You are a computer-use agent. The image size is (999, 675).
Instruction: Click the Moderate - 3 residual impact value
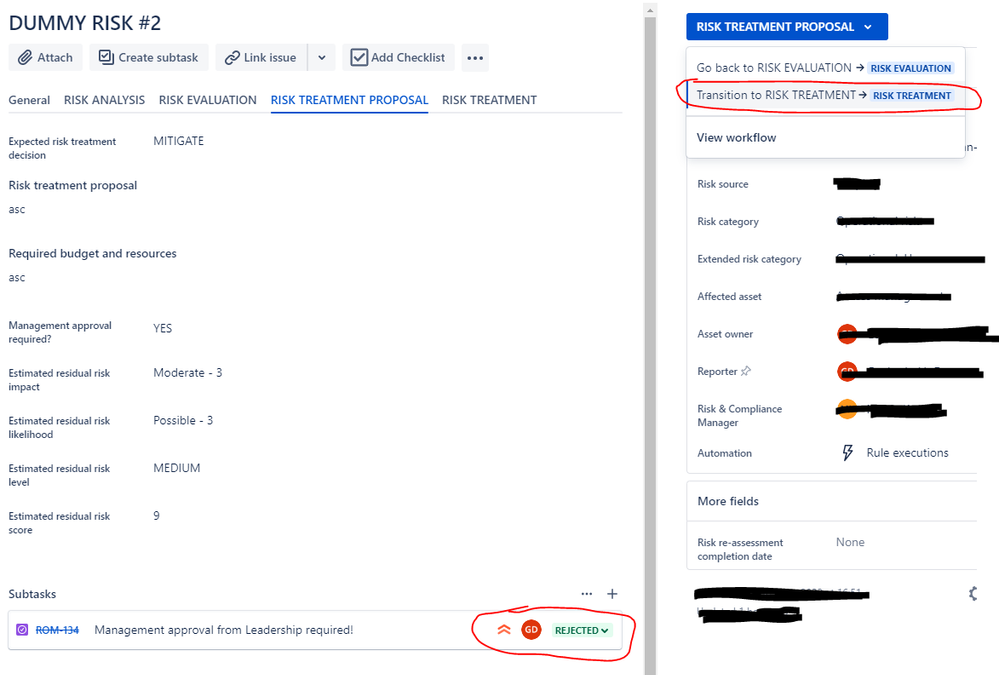click(x=187, y=373)
